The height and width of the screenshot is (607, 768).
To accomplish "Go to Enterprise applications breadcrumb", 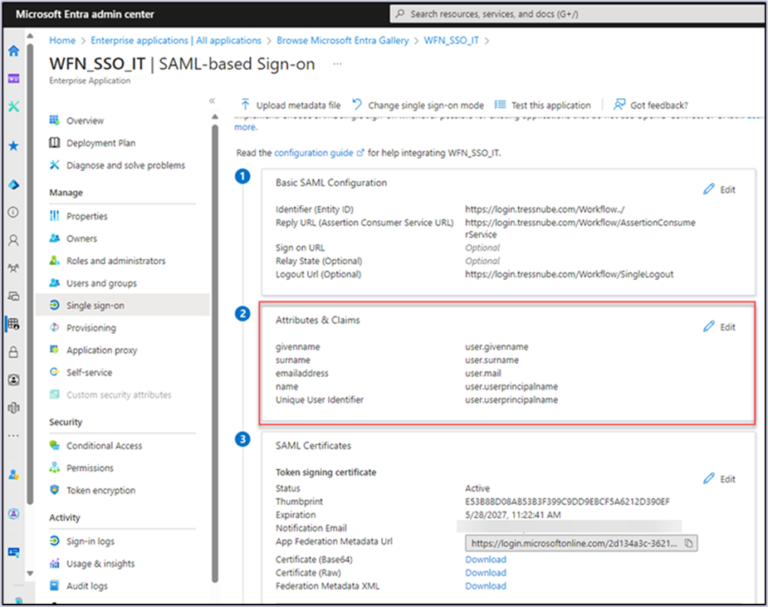I will (x=176, y=41).
